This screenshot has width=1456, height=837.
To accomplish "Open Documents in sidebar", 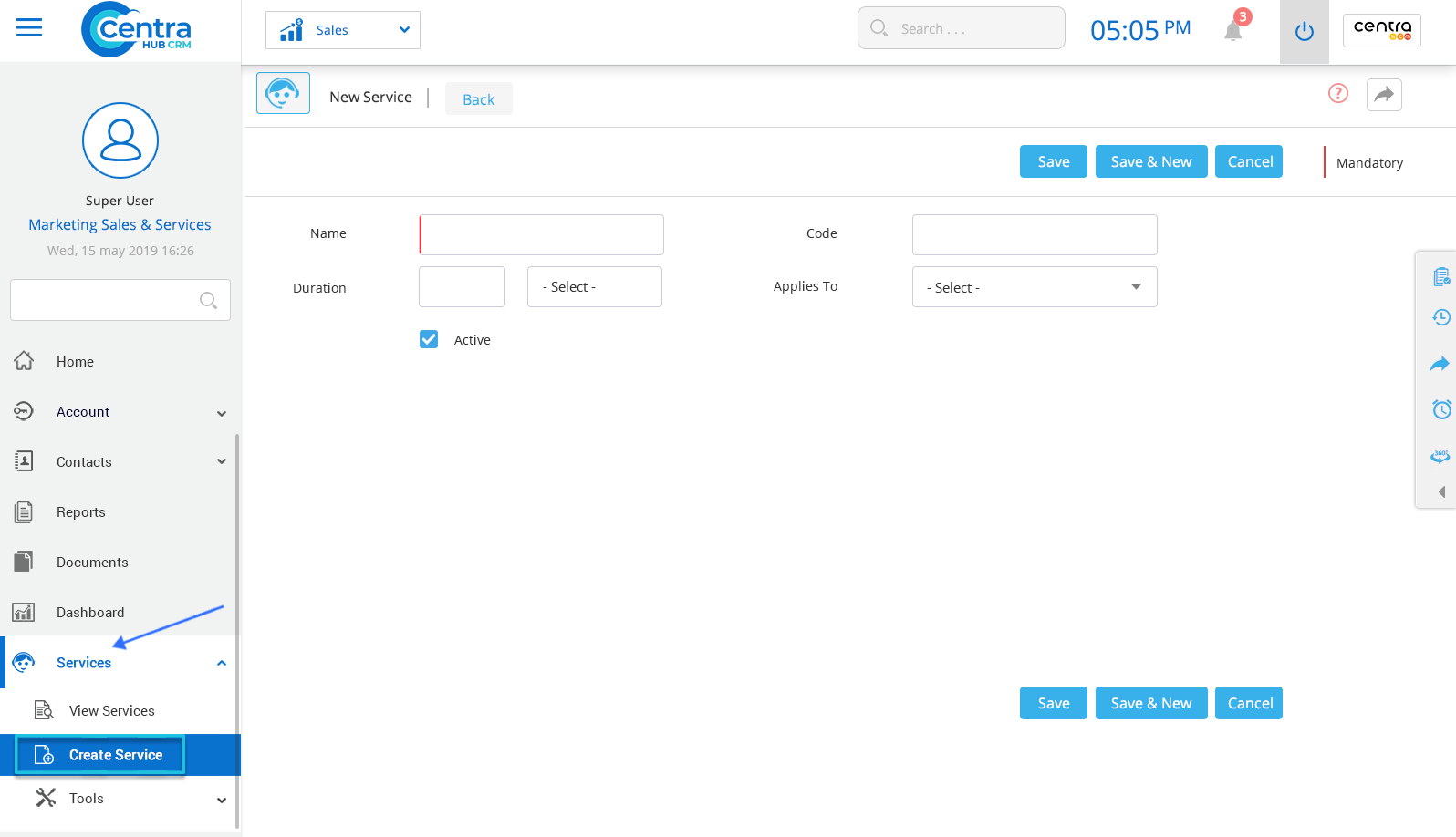I will [92, 563].
